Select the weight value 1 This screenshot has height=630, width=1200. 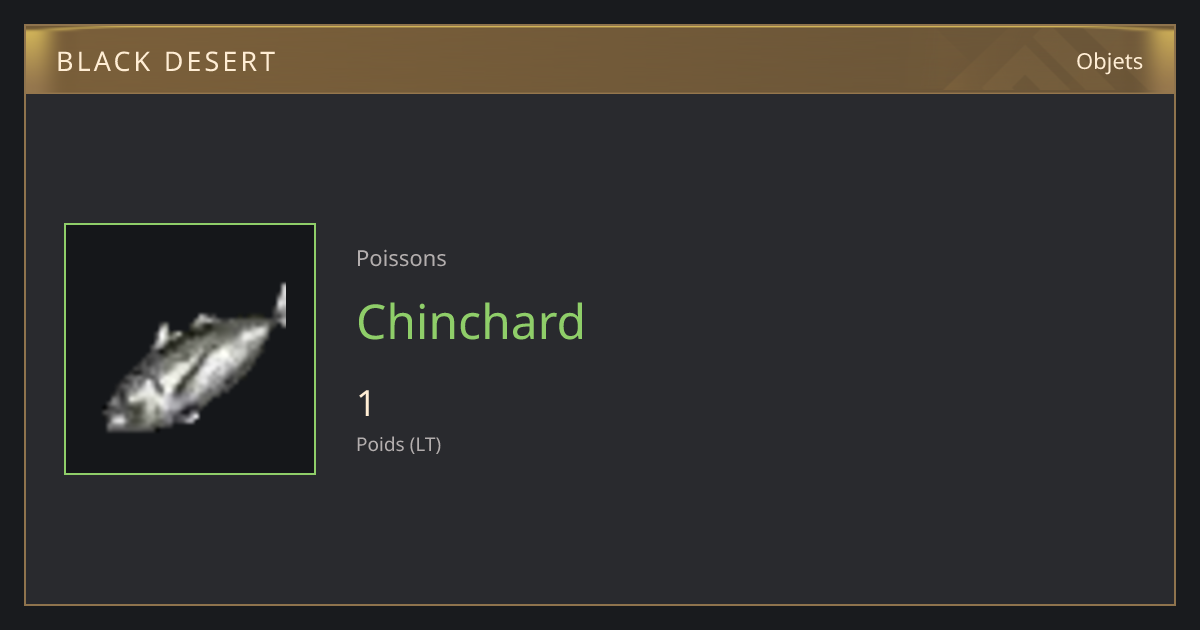[365, 404]
